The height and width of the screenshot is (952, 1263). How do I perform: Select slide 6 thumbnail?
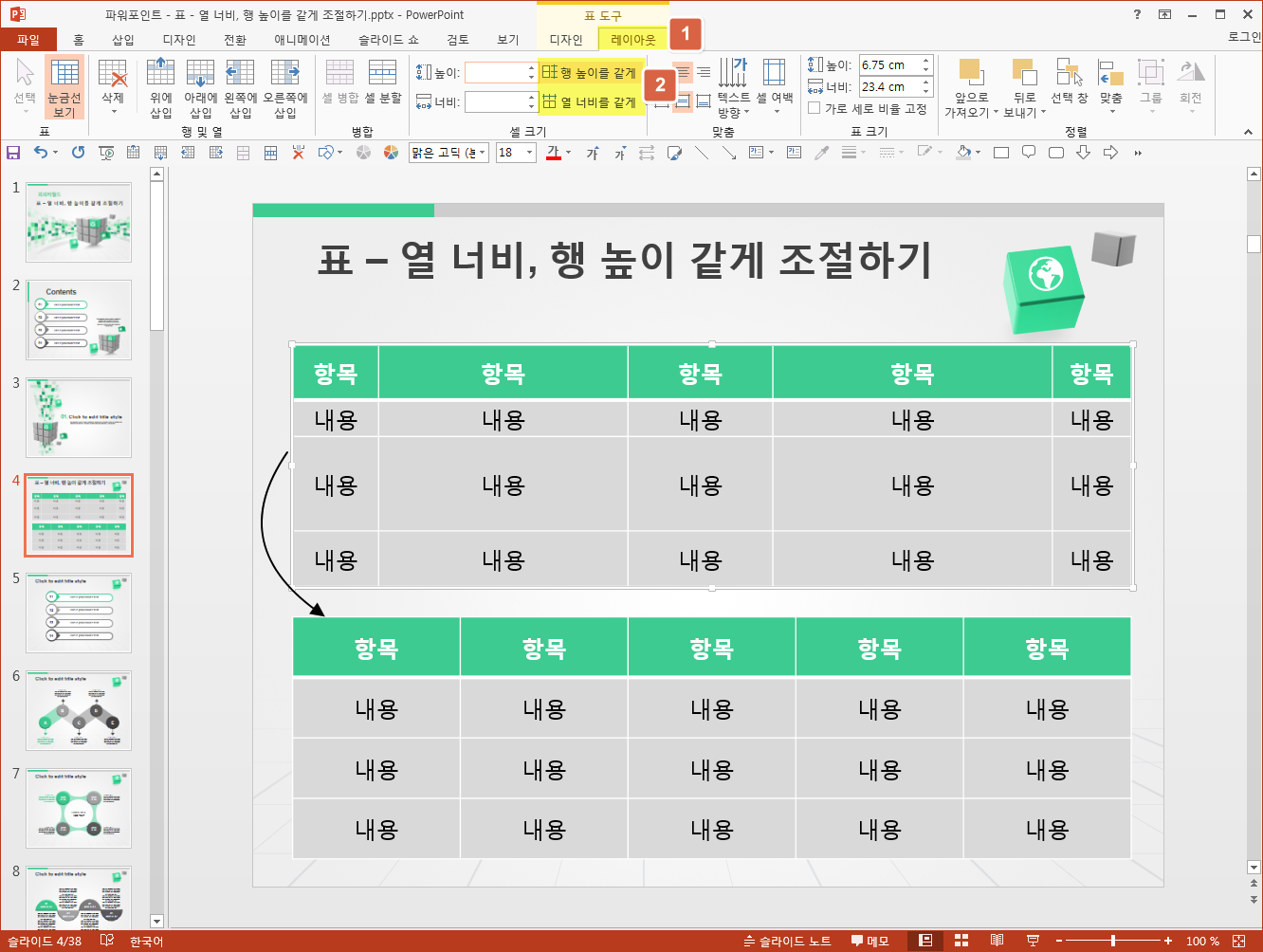tap(79, 711)
